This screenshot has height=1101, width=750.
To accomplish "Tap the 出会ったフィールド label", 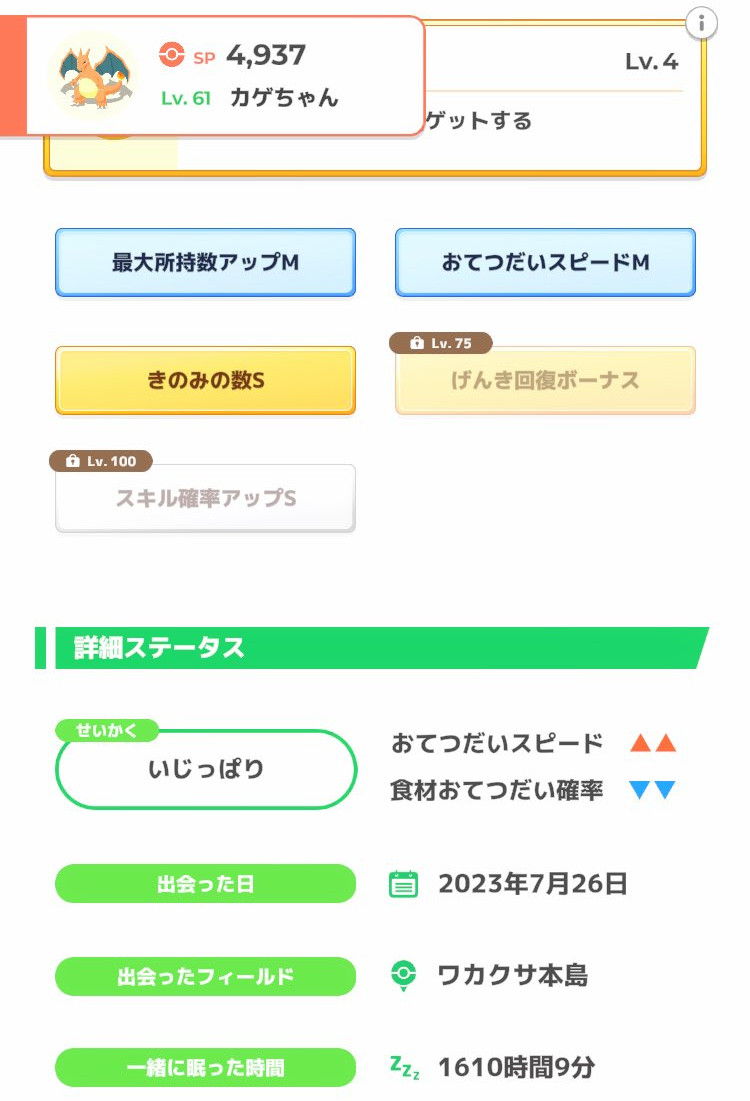I will point(205,976).
